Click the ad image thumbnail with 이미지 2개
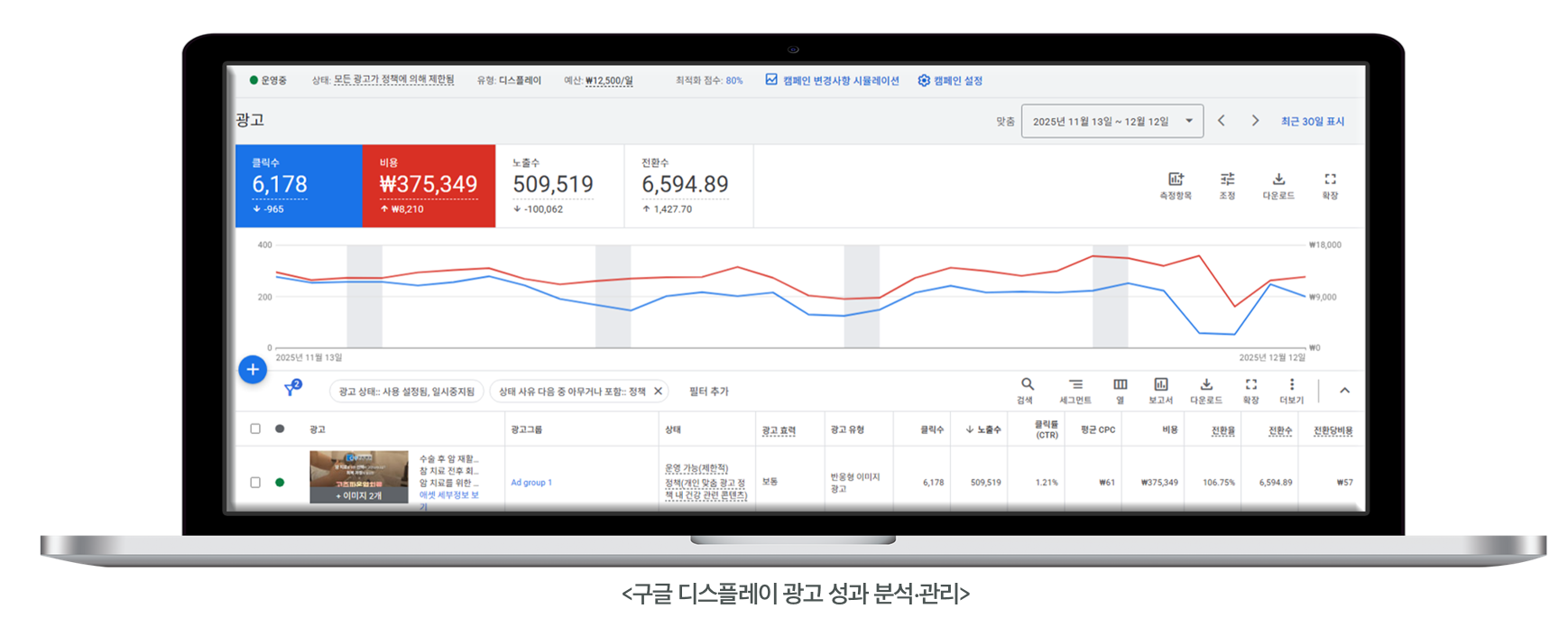Viewport: 1568px width, 618px height. coord(358,476)
